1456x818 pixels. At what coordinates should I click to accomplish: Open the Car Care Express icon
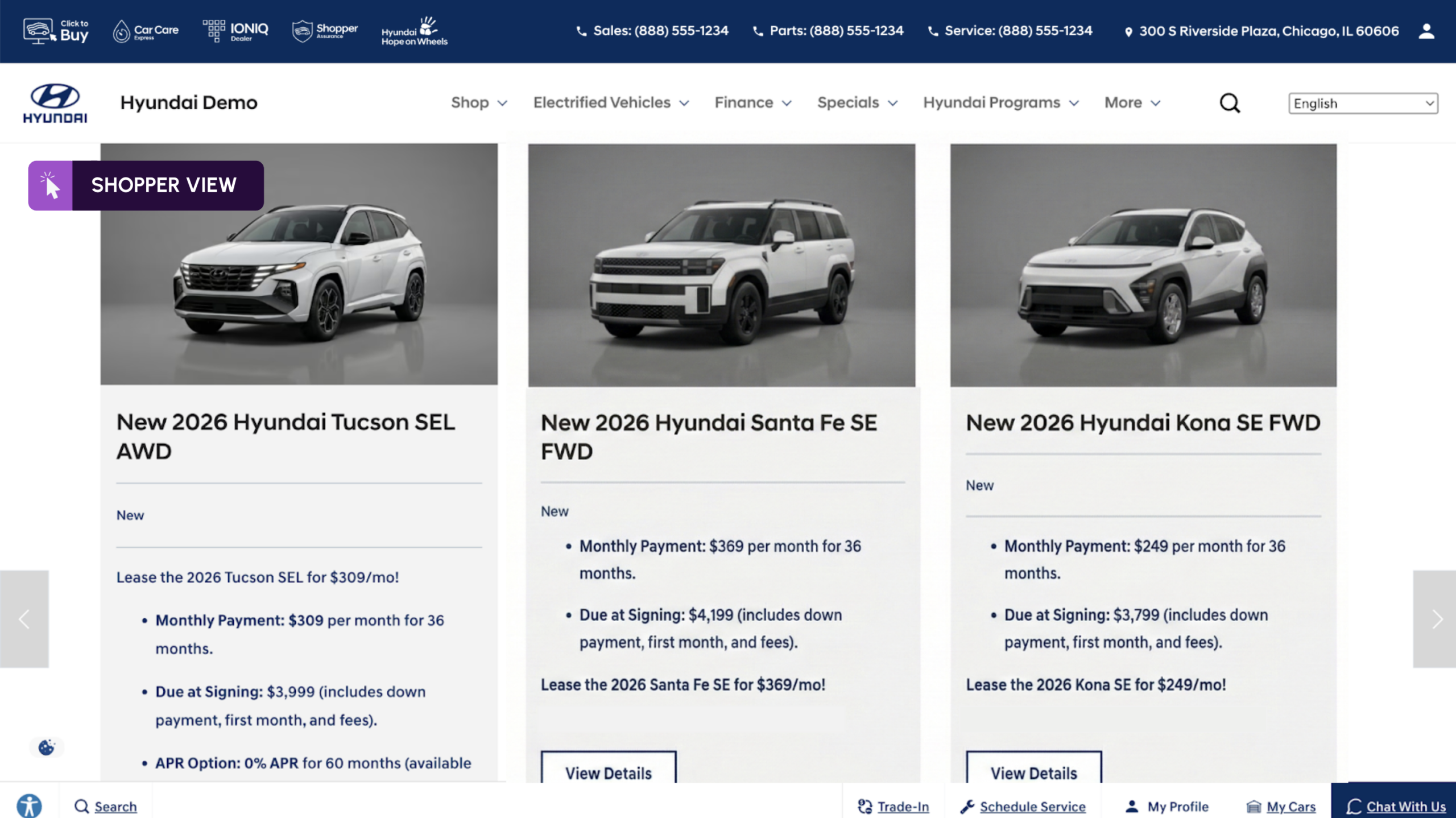pyautogui.click(x=146, y=31)
